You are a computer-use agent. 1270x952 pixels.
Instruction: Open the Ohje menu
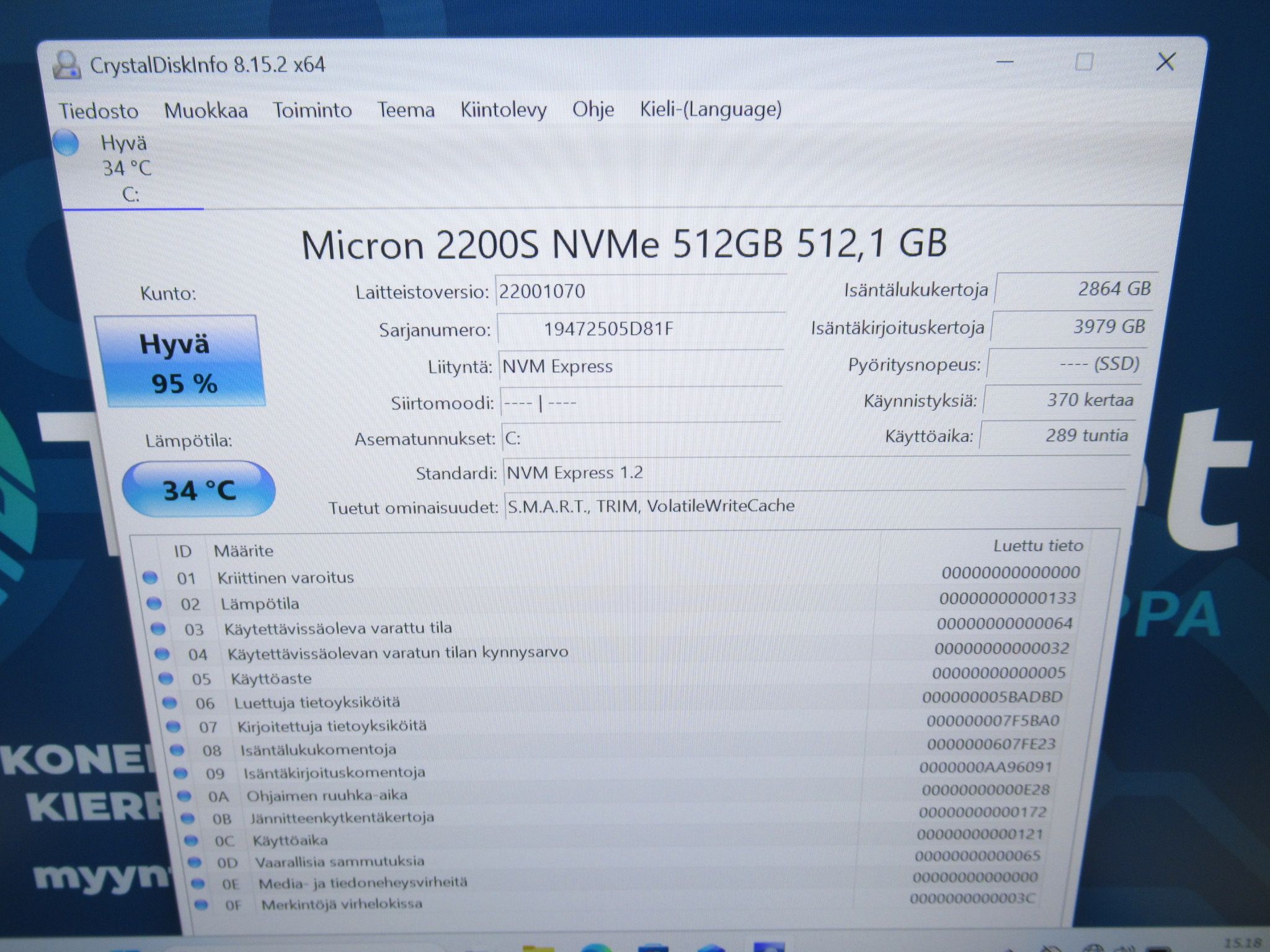tap(593, 109)
